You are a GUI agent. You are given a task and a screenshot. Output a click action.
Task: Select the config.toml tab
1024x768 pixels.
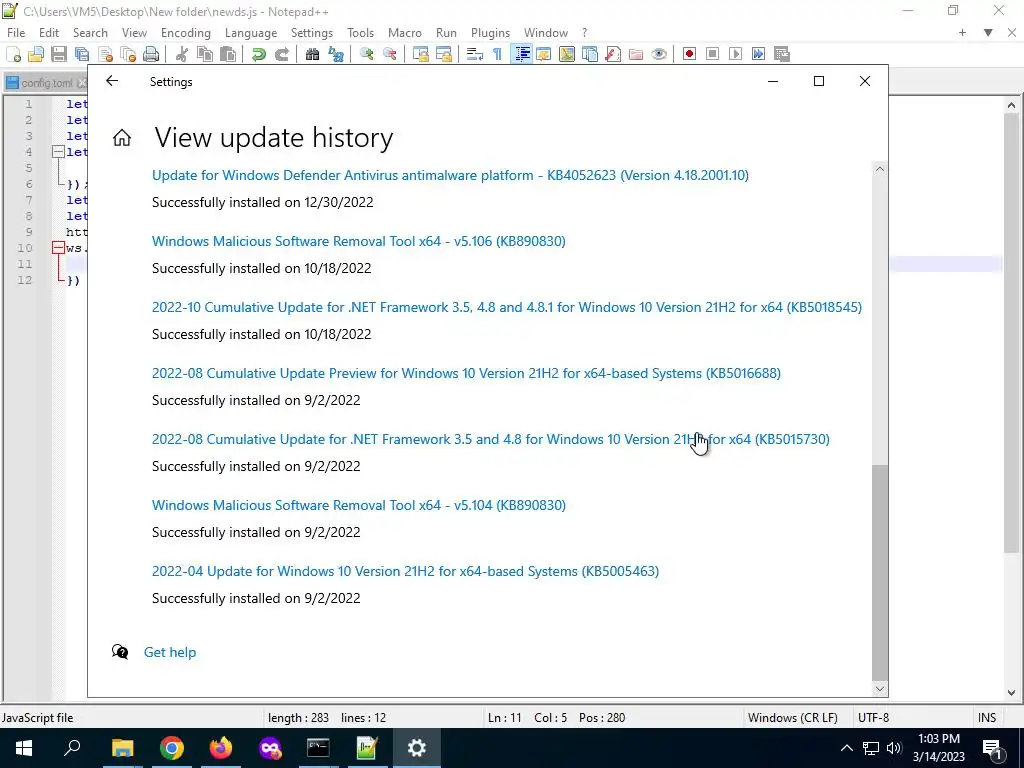(46, 83)
